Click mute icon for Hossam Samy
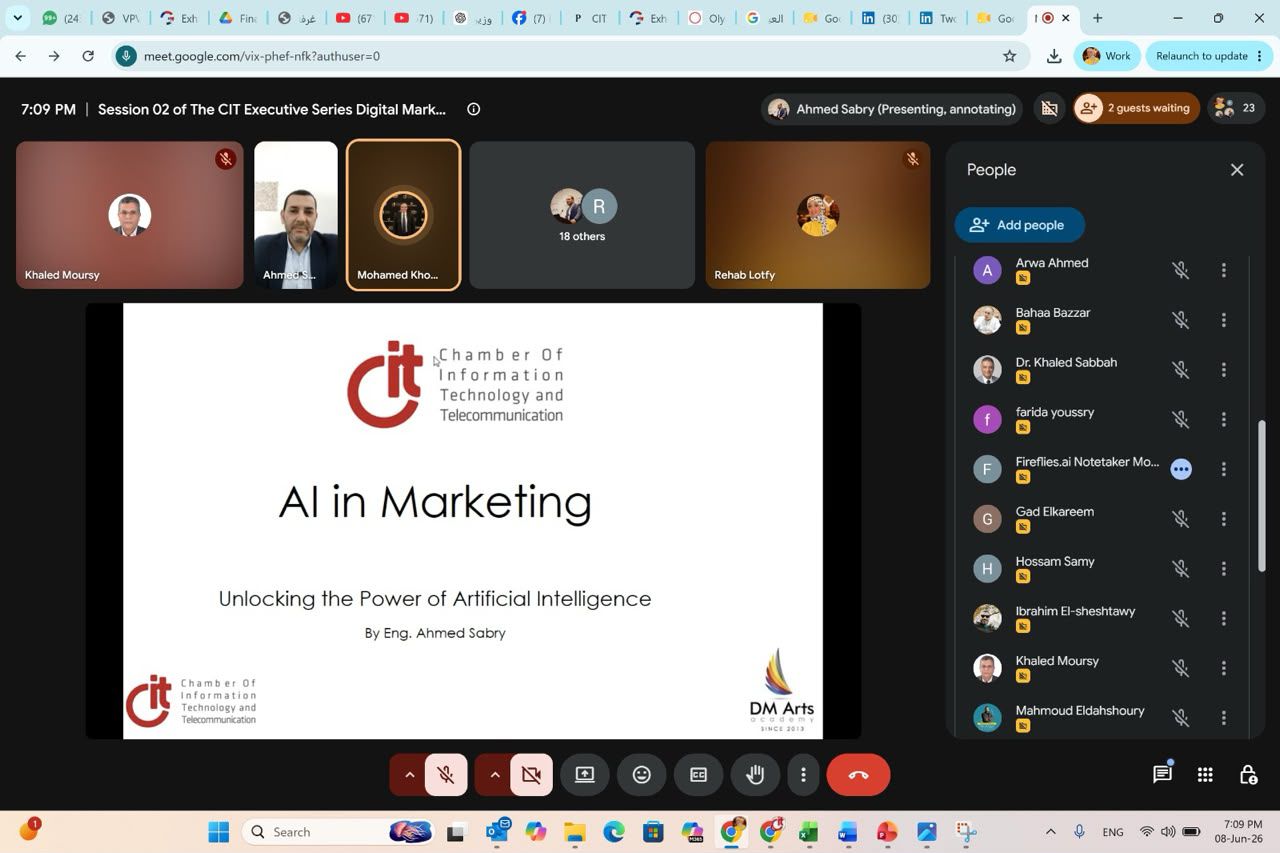This screenshot has height=853, width=1280. tap(1181, 568)
